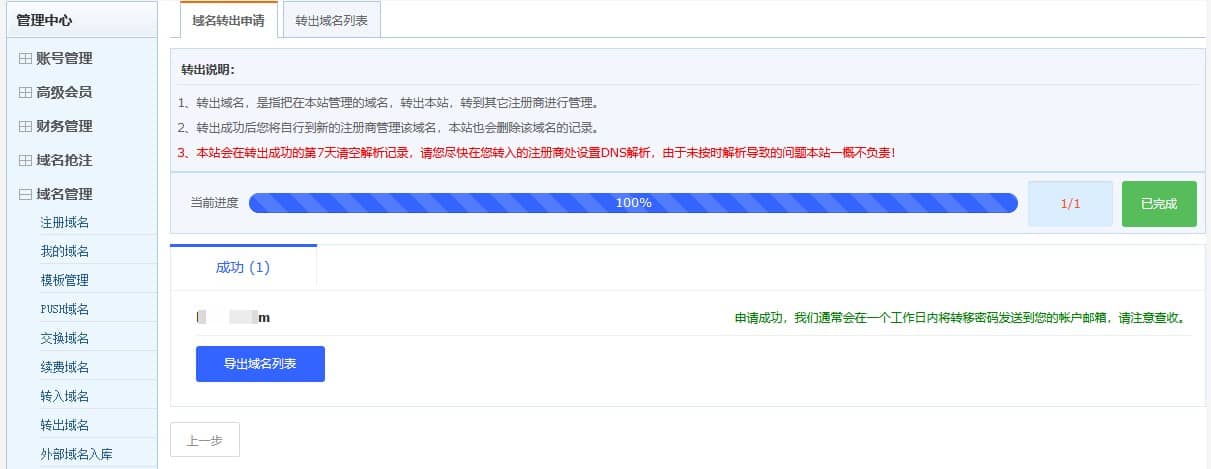Image resolution: width=1211 pixels, height=469 pixels.
Task: Navigate to 续费域名
Action: (x=65, y=367)
